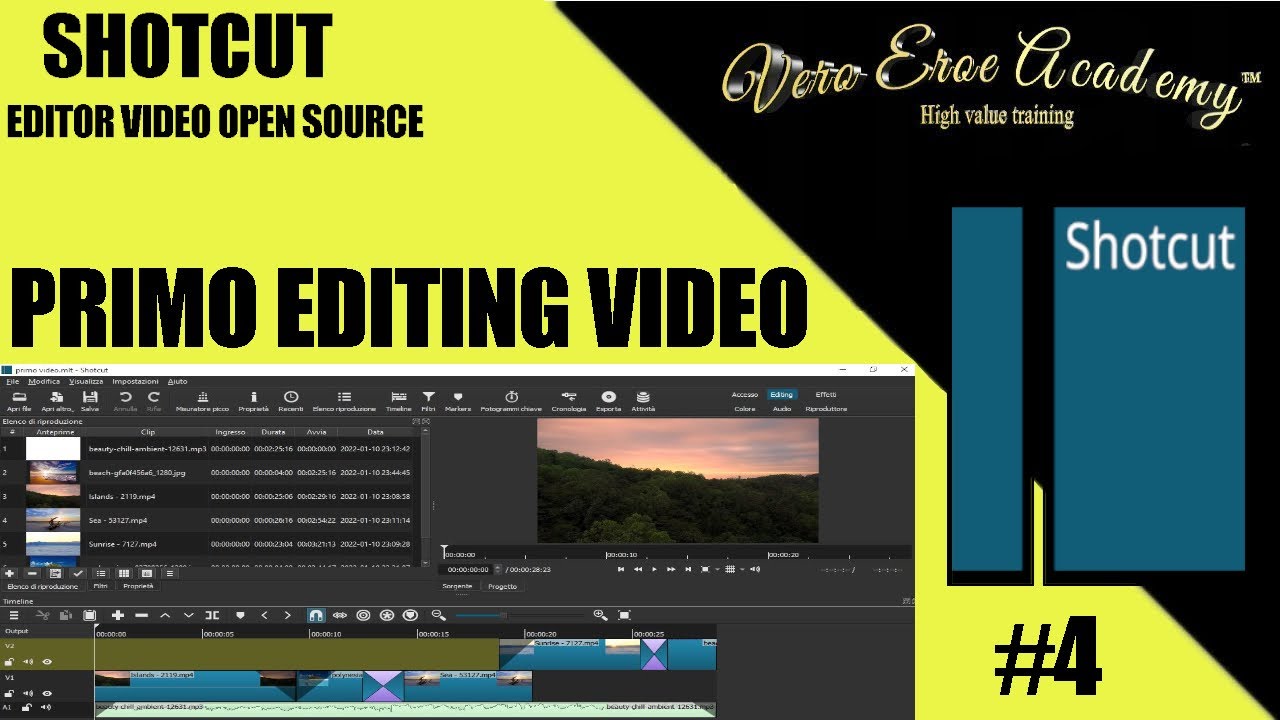The height and width of the screenshot is (720, 1280).
Task: Zoom out the timeline magnifier
Action: [439, 615]
